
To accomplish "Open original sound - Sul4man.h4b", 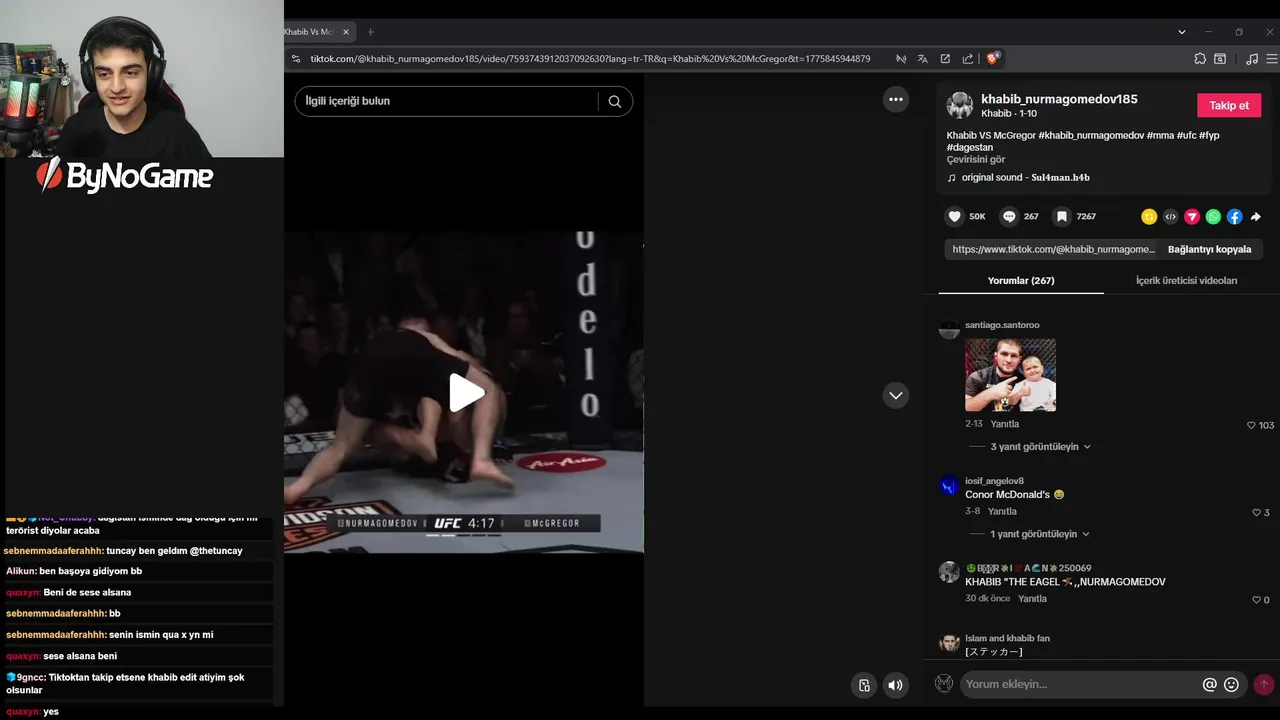I will point(1025,177).
